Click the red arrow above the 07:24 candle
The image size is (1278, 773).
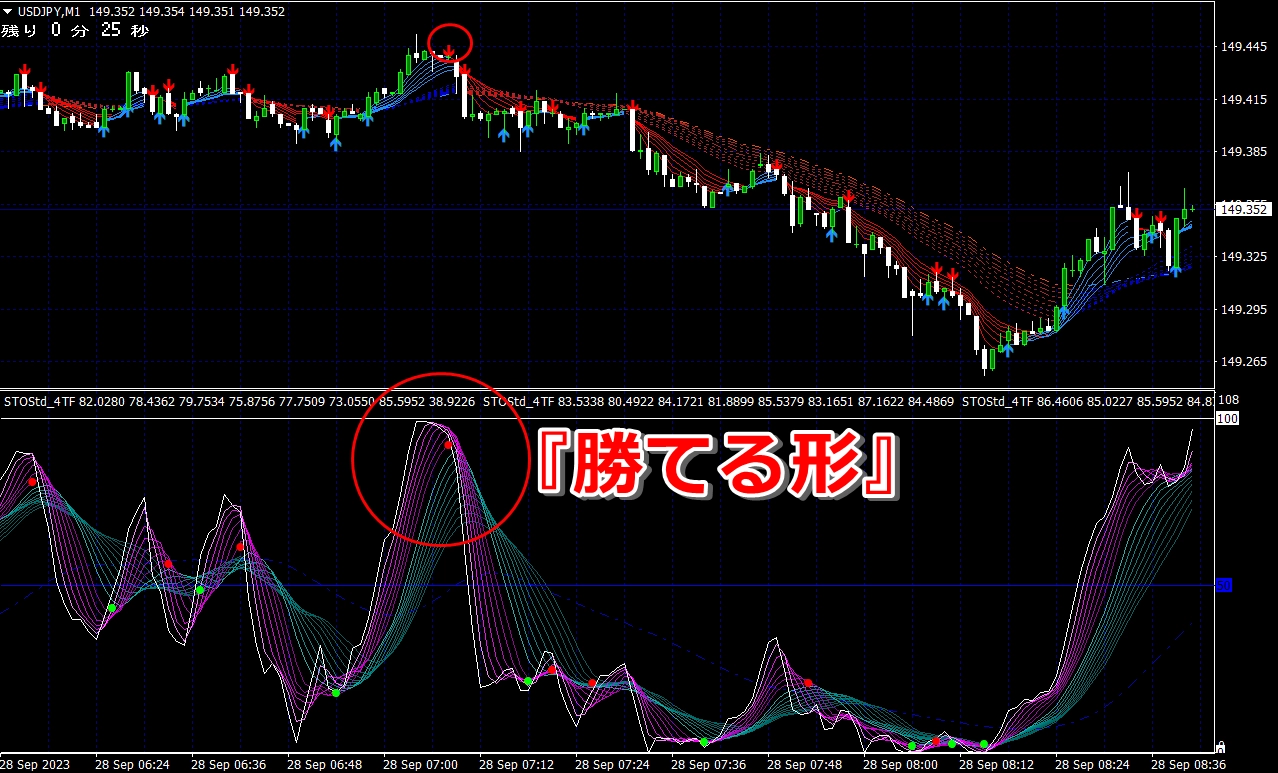pyautogui.click(x=633, y=104)
